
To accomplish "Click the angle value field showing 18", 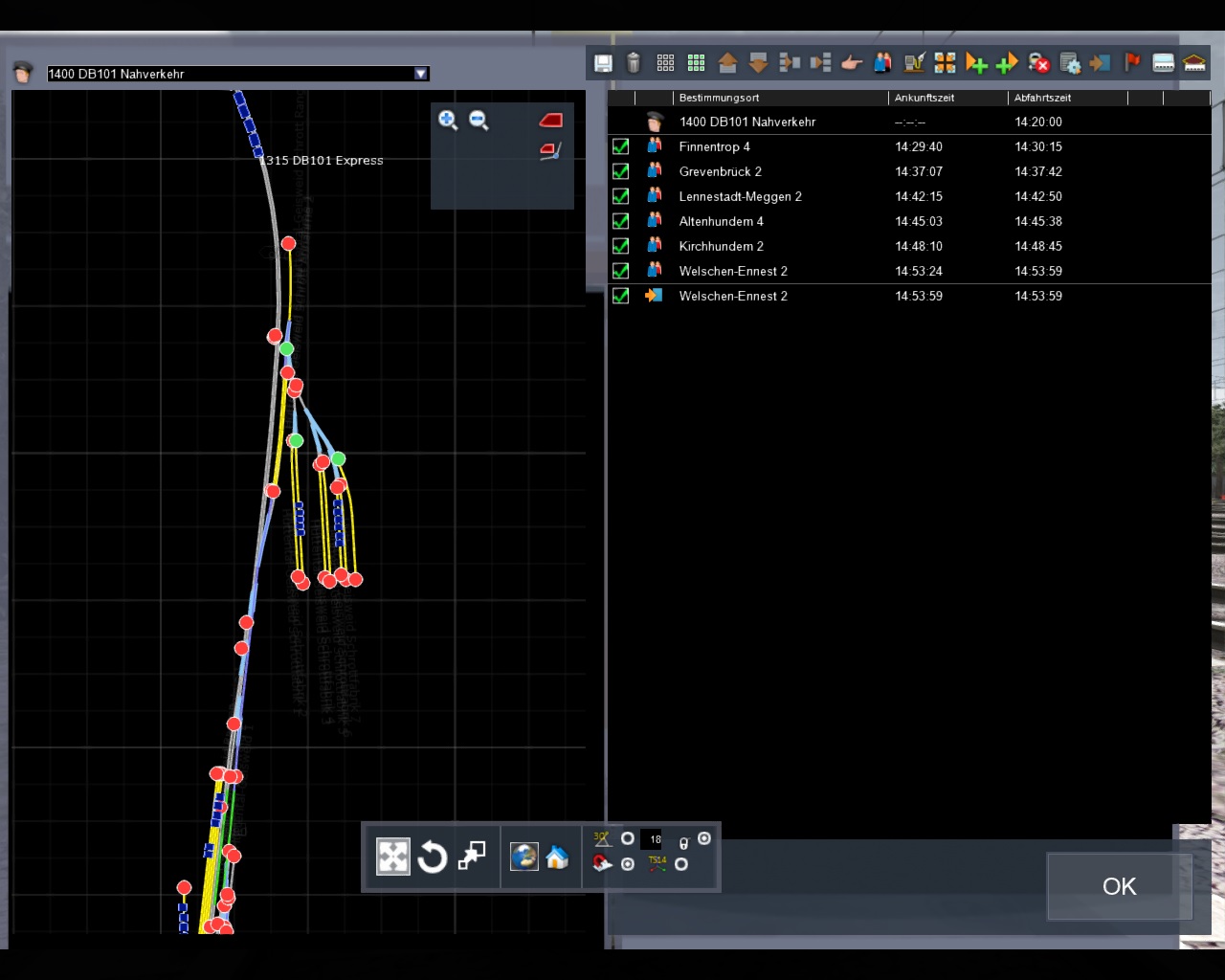I will click(x=656, y=839).
